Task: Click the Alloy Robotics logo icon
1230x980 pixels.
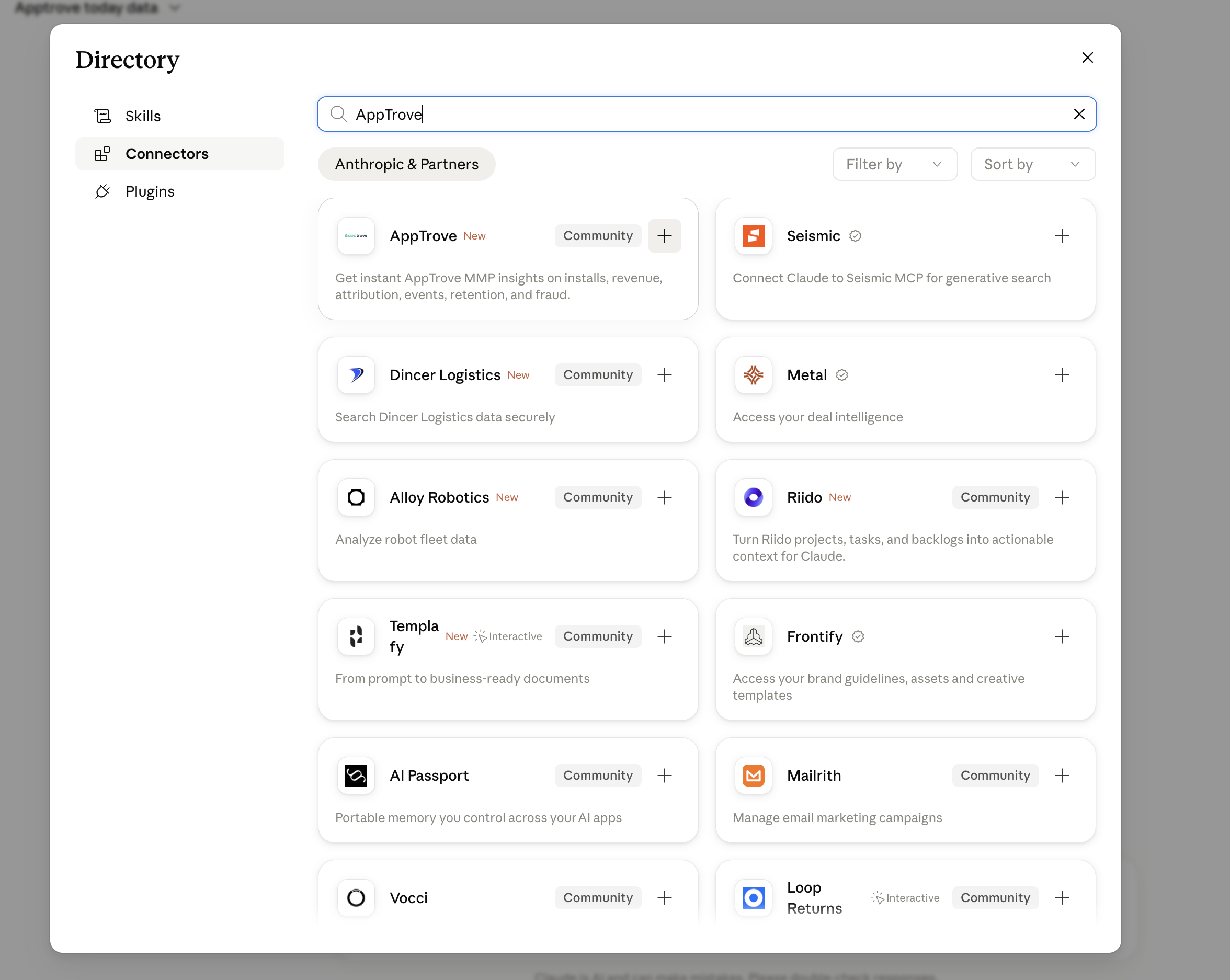Action: click(x=356, y=497)
